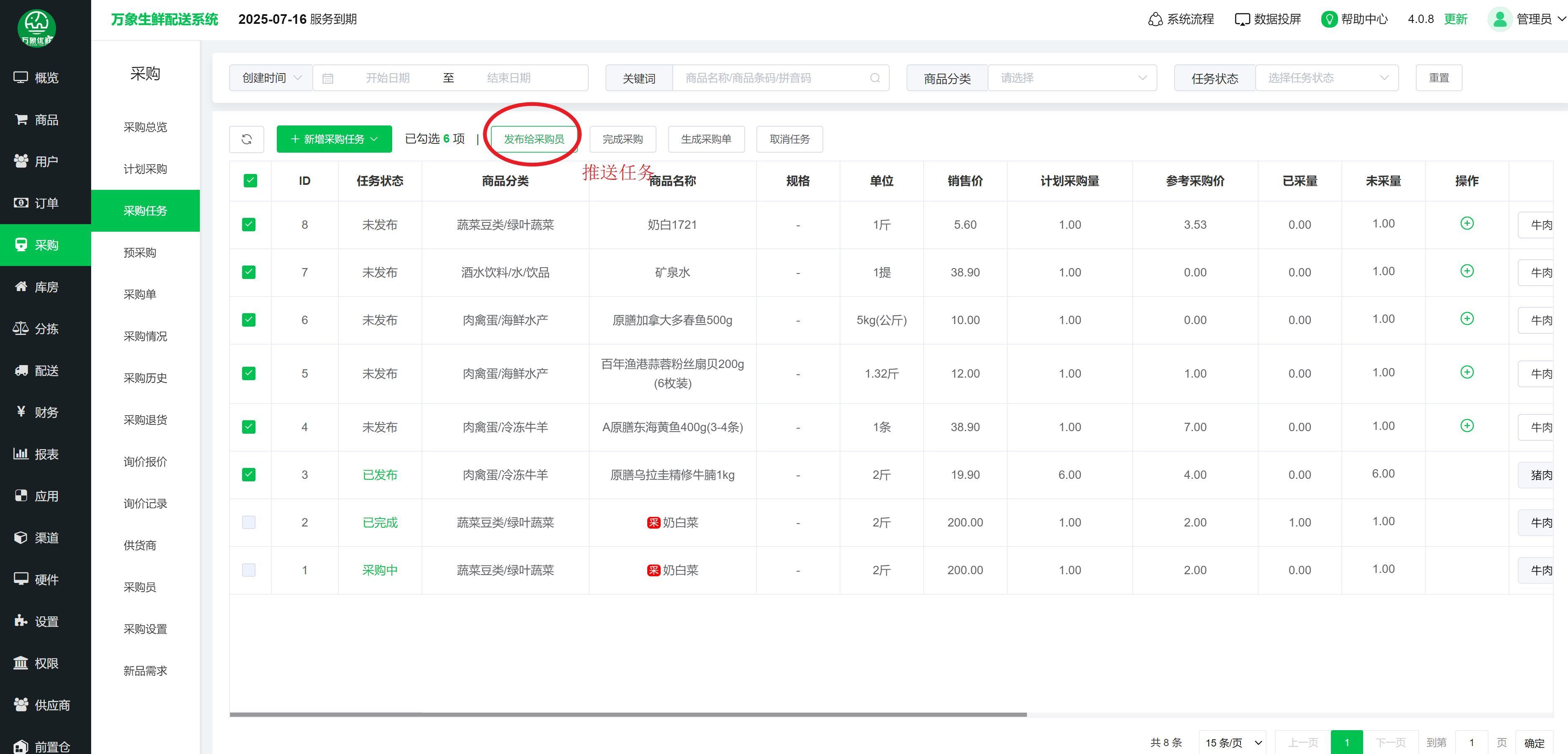Check the checkbox for task ID 2
The image size is (1568, 754).
(x=249, y=522)
